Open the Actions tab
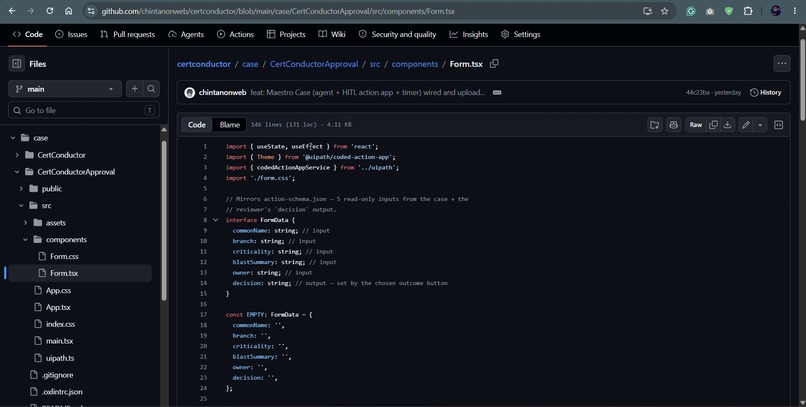The image size is (806, 407). pyautogui.click(x=235, y=34)
